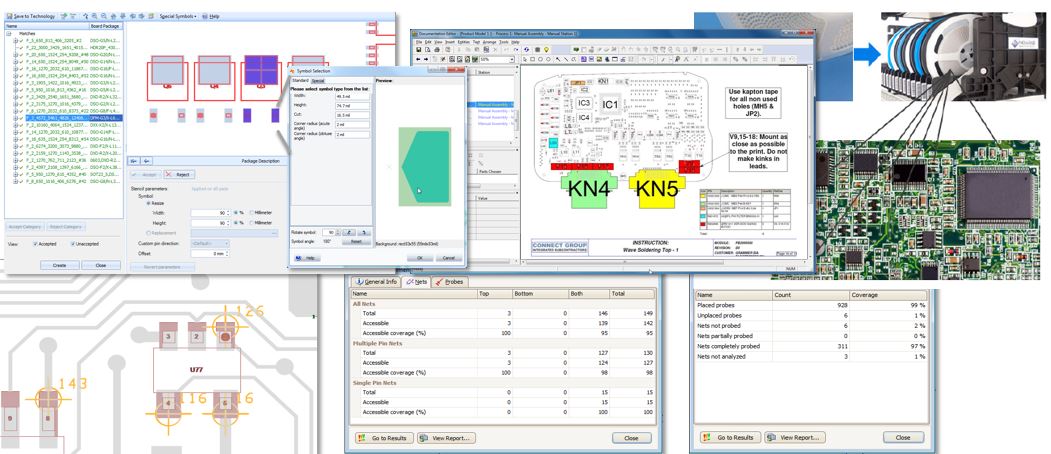Click the Save to Technology icon
1051x454 pixels.
pyautogui.click(x=8, y=17)
